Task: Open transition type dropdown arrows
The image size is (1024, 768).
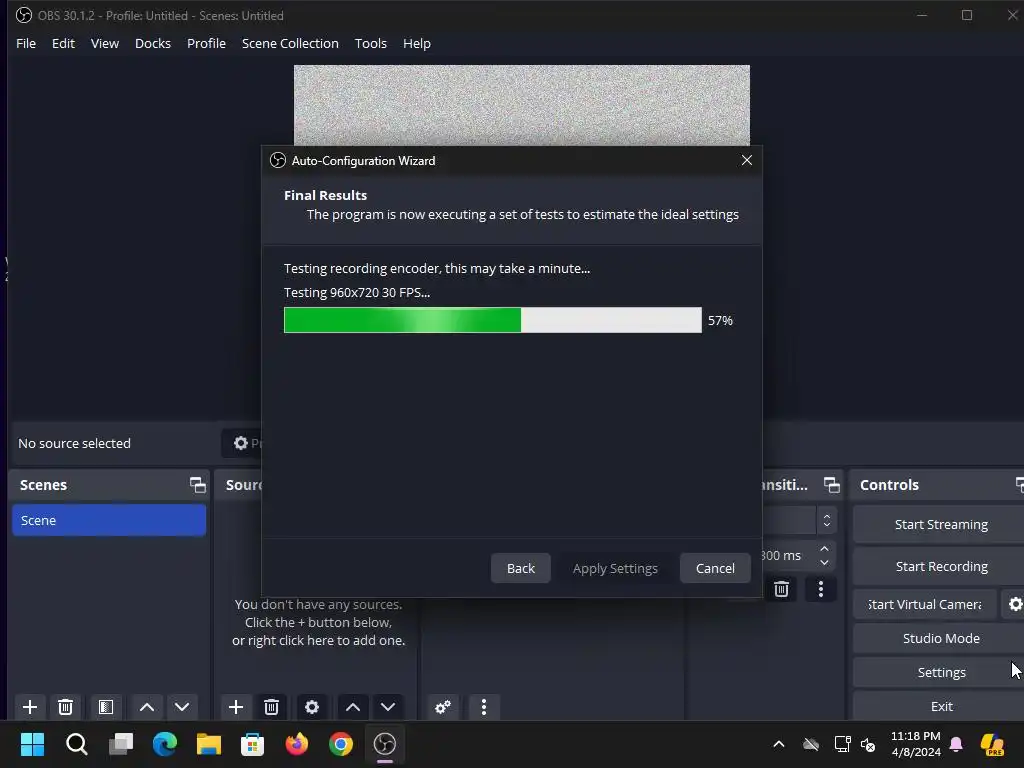Action: 827,520
